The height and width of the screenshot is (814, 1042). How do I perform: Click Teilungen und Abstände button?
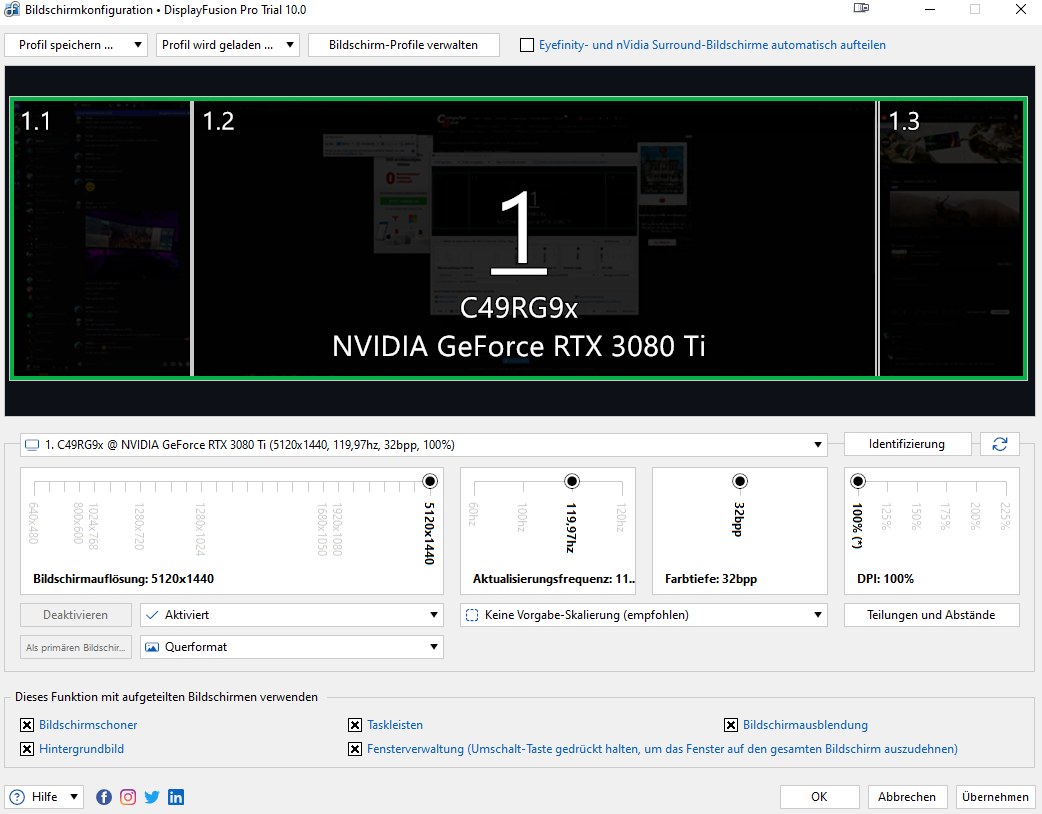coord(931,615)
